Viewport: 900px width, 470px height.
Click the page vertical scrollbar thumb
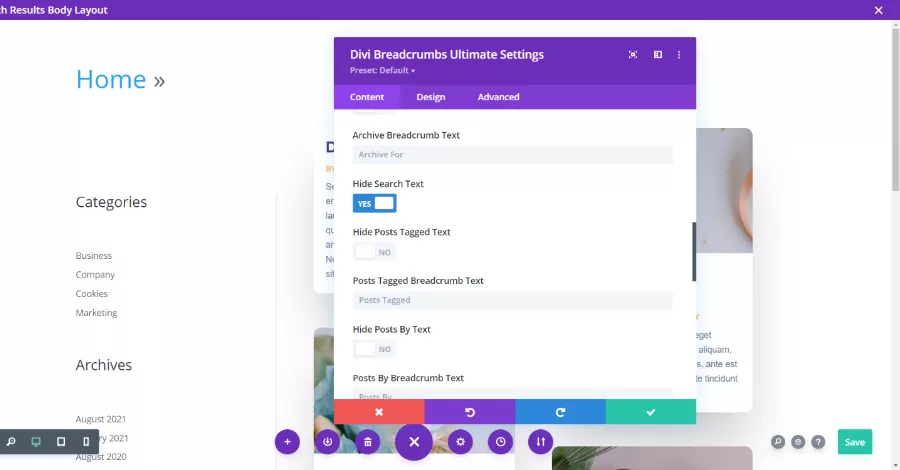[895, 109]
